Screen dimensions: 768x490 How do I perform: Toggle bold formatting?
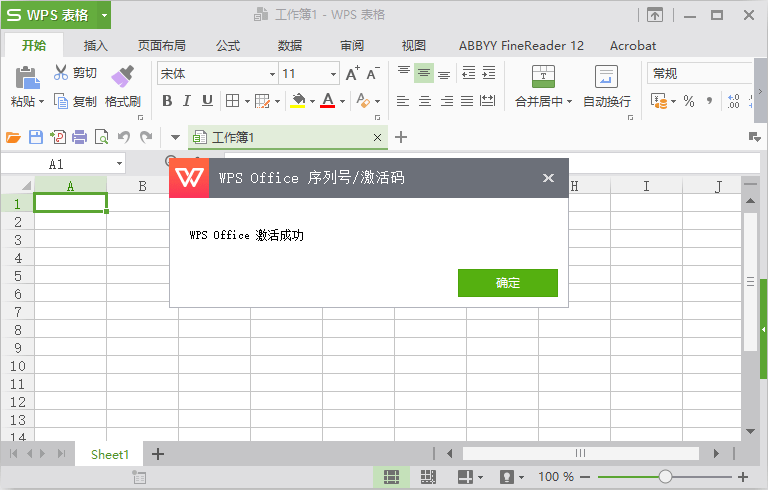pyautogui.click(x=167, y=101)
